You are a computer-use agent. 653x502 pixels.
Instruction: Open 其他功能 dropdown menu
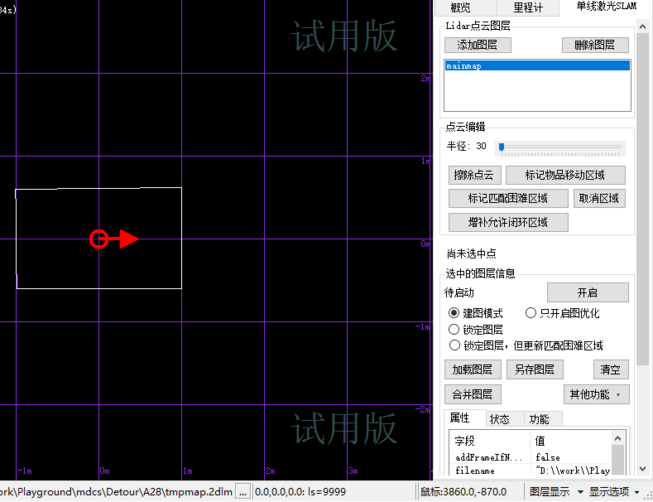point(595,394)
